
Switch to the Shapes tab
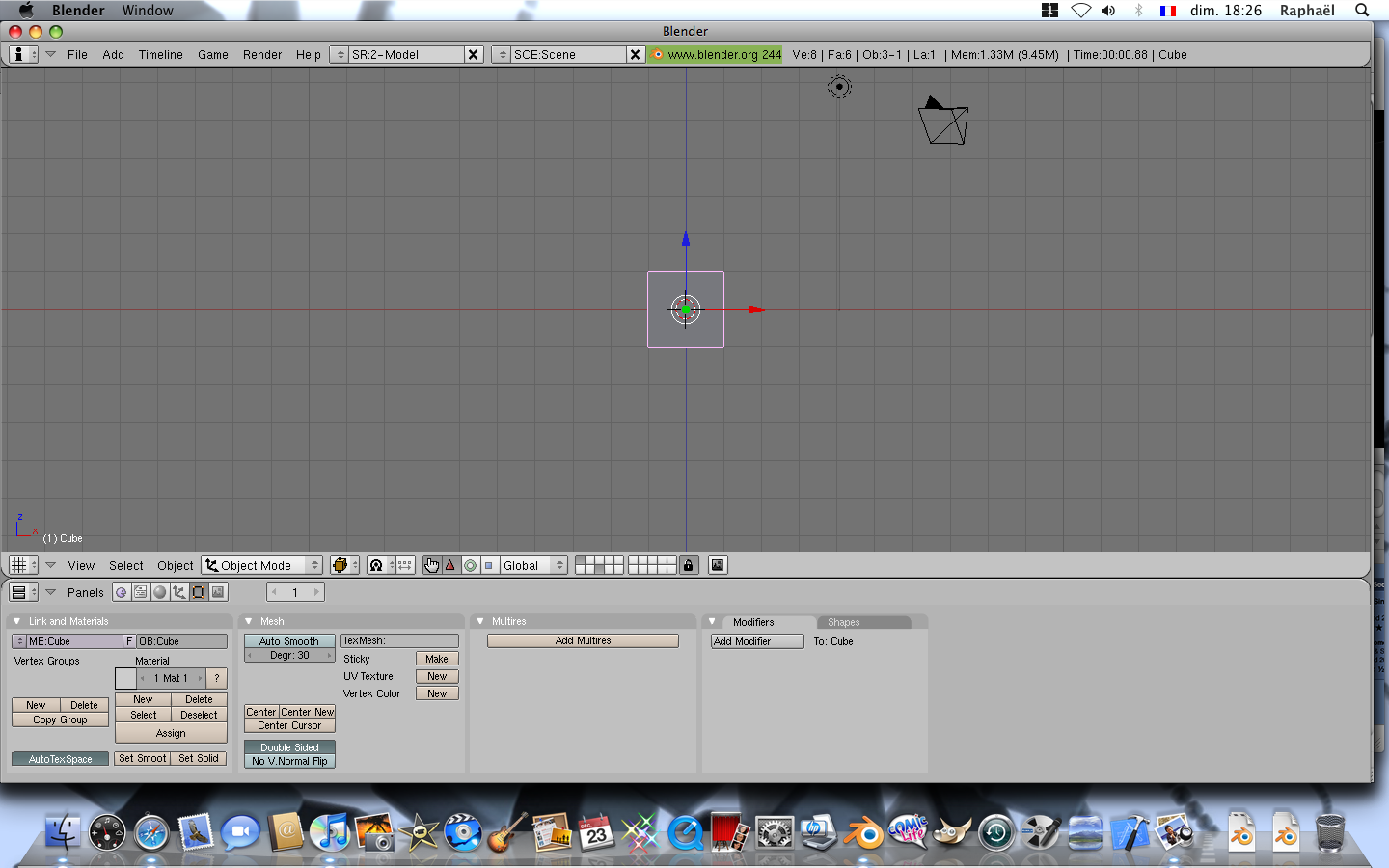point(844,622)
